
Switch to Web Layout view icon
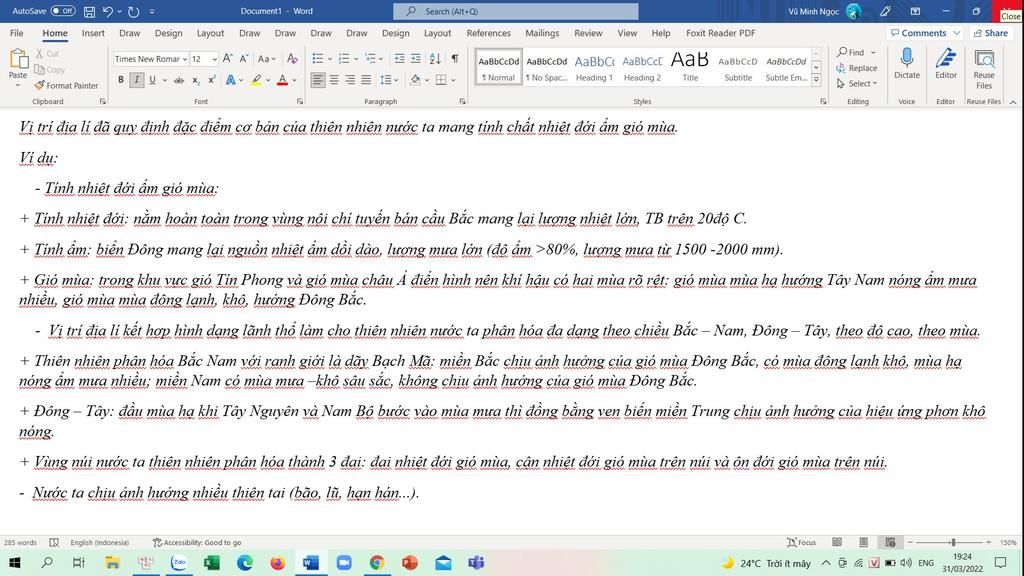[889, 542]
